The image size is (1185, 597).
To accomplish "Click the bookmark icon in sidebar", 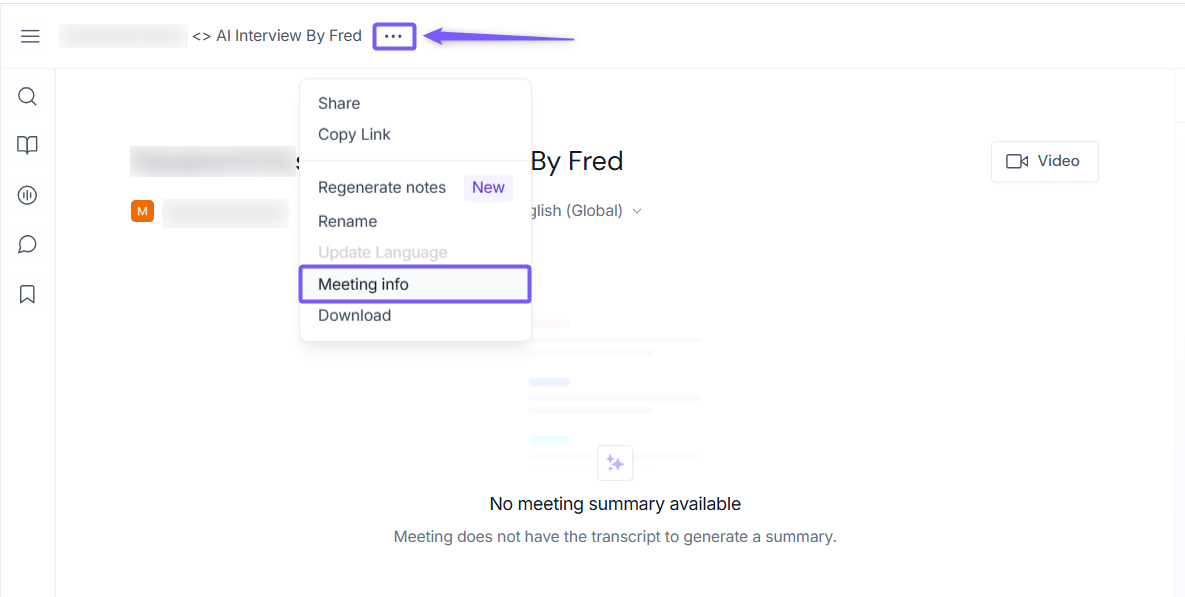I will [x=28, y=294].
